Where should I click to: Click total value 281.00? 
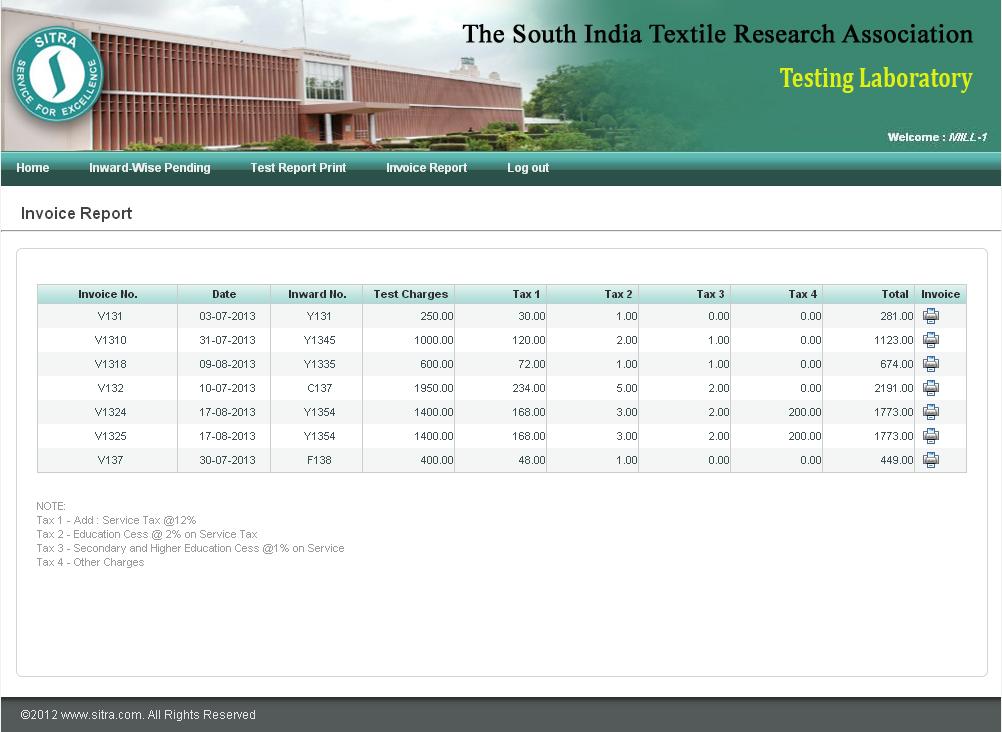coord(897,316)
